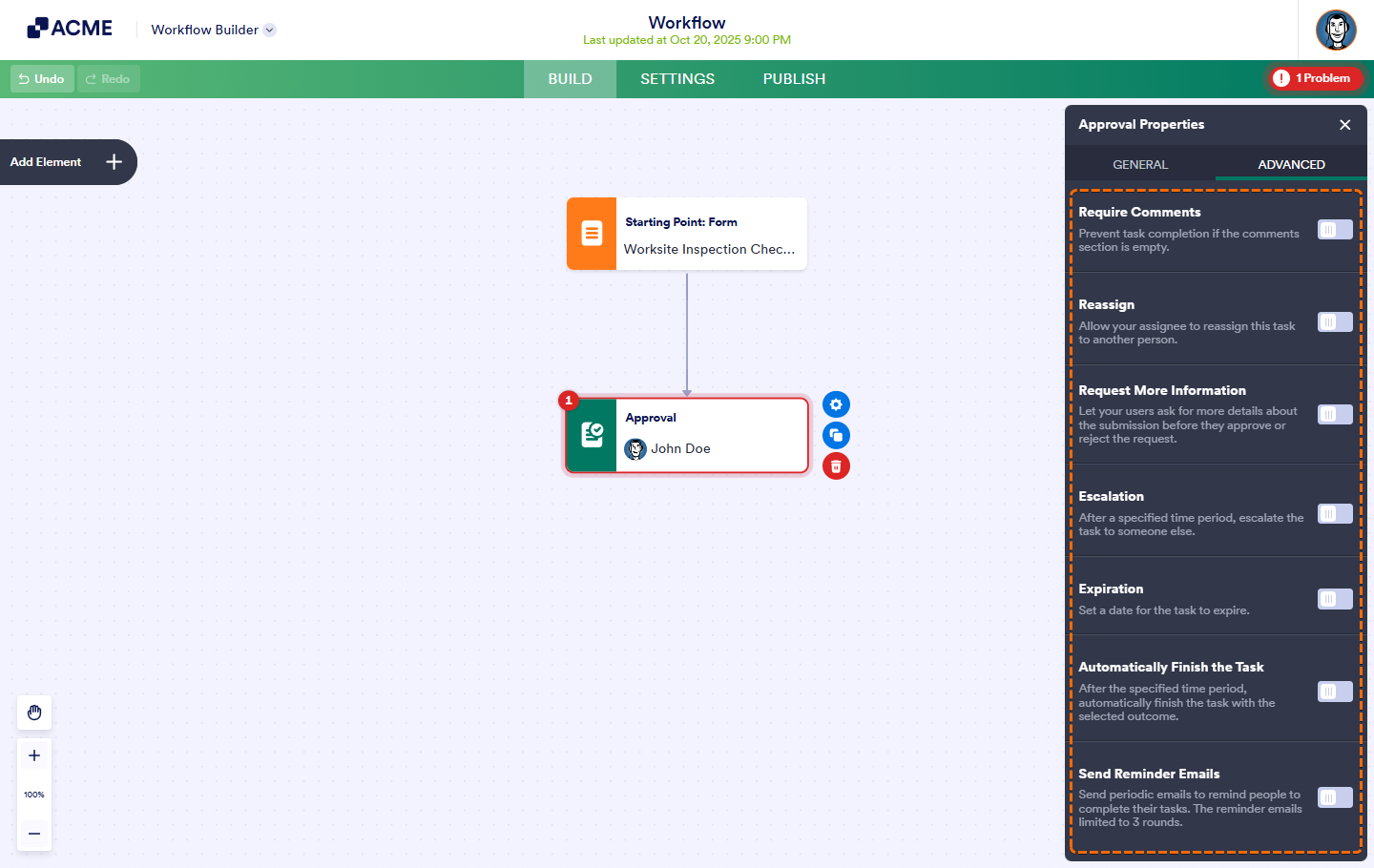Viewport: 1374px width, 868px height.
Task: Click the red error badge on Approval node
Action: click(569, 401)
